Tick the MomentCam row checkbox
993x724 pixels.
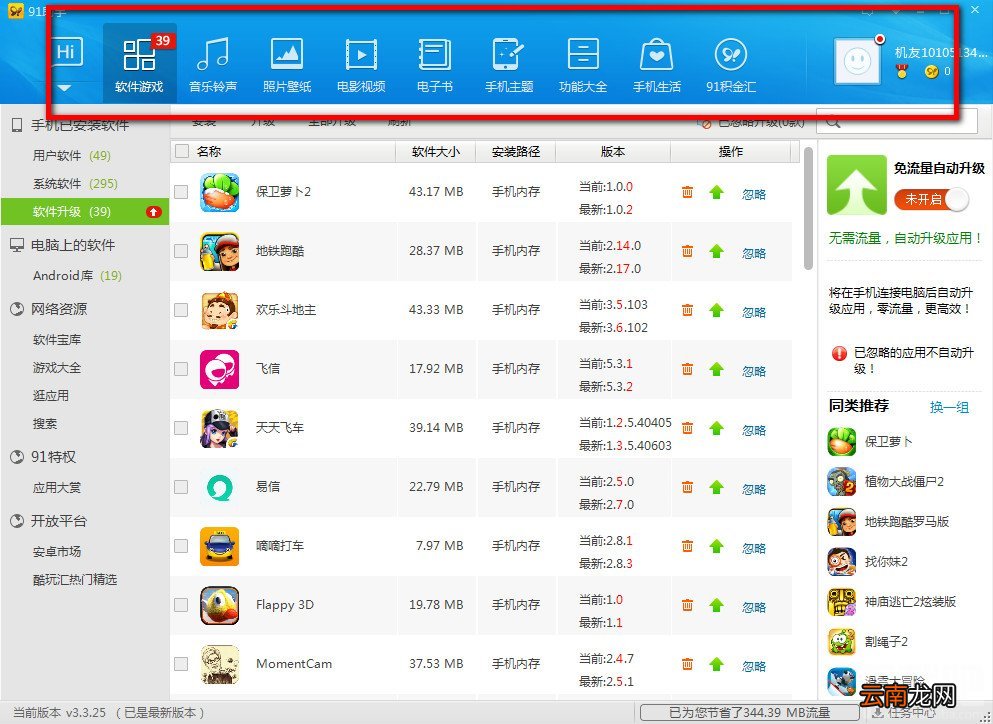click(181, 664)
